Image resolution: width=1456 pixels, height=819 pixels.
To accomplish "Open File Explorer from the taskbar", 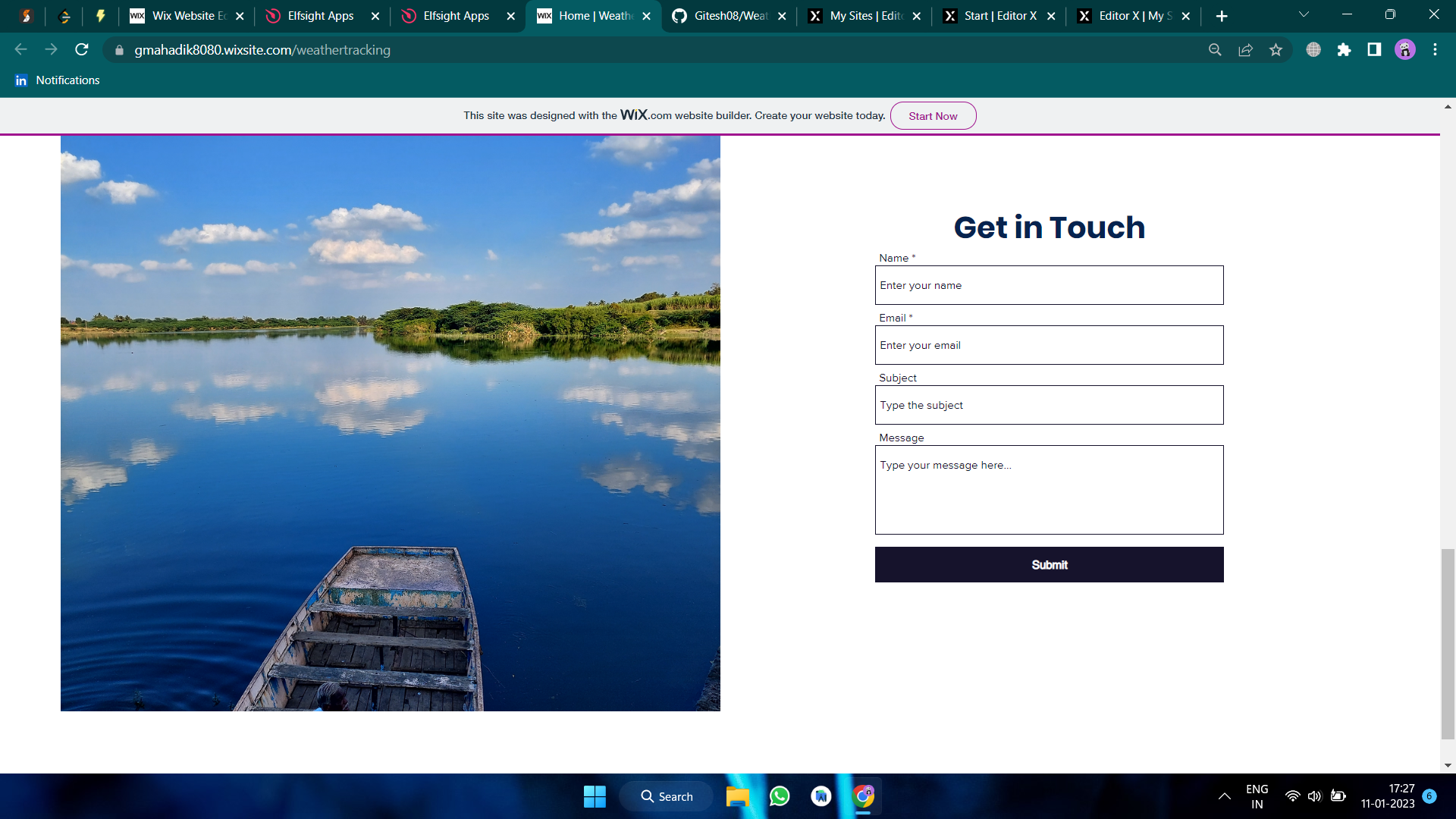I will point(737,796).
